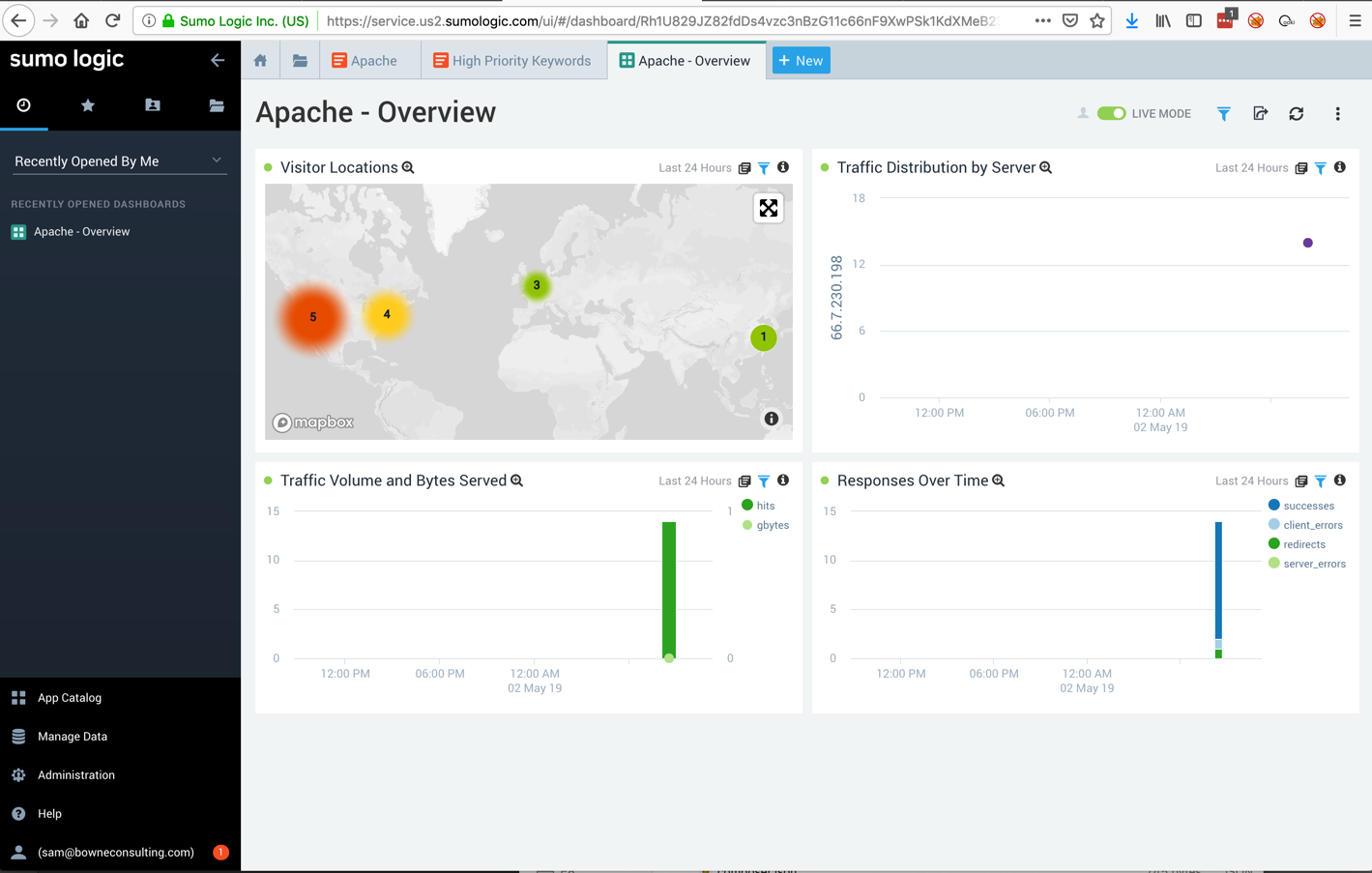Open the dashboard more options menu
Viewport: 1372px width, 873px height.
click(1337, 114)
